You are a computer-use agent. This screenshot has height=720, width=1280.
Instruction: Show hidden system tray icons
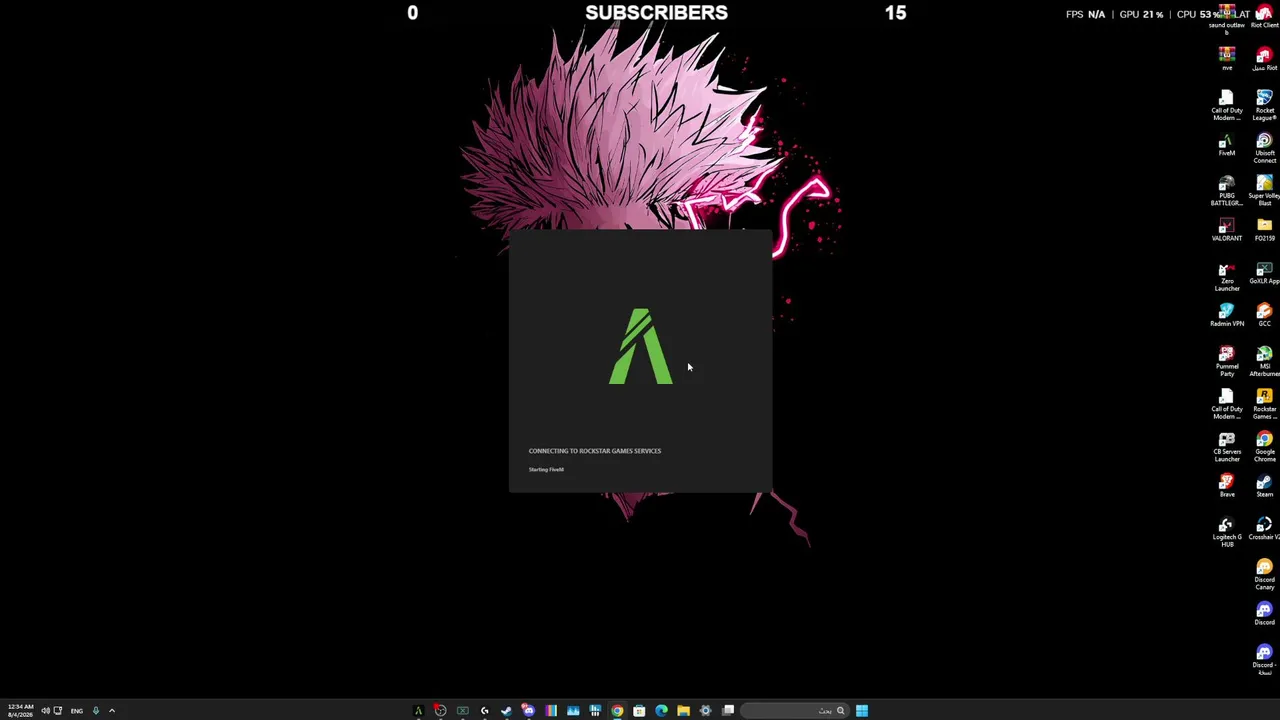[112, 711]
